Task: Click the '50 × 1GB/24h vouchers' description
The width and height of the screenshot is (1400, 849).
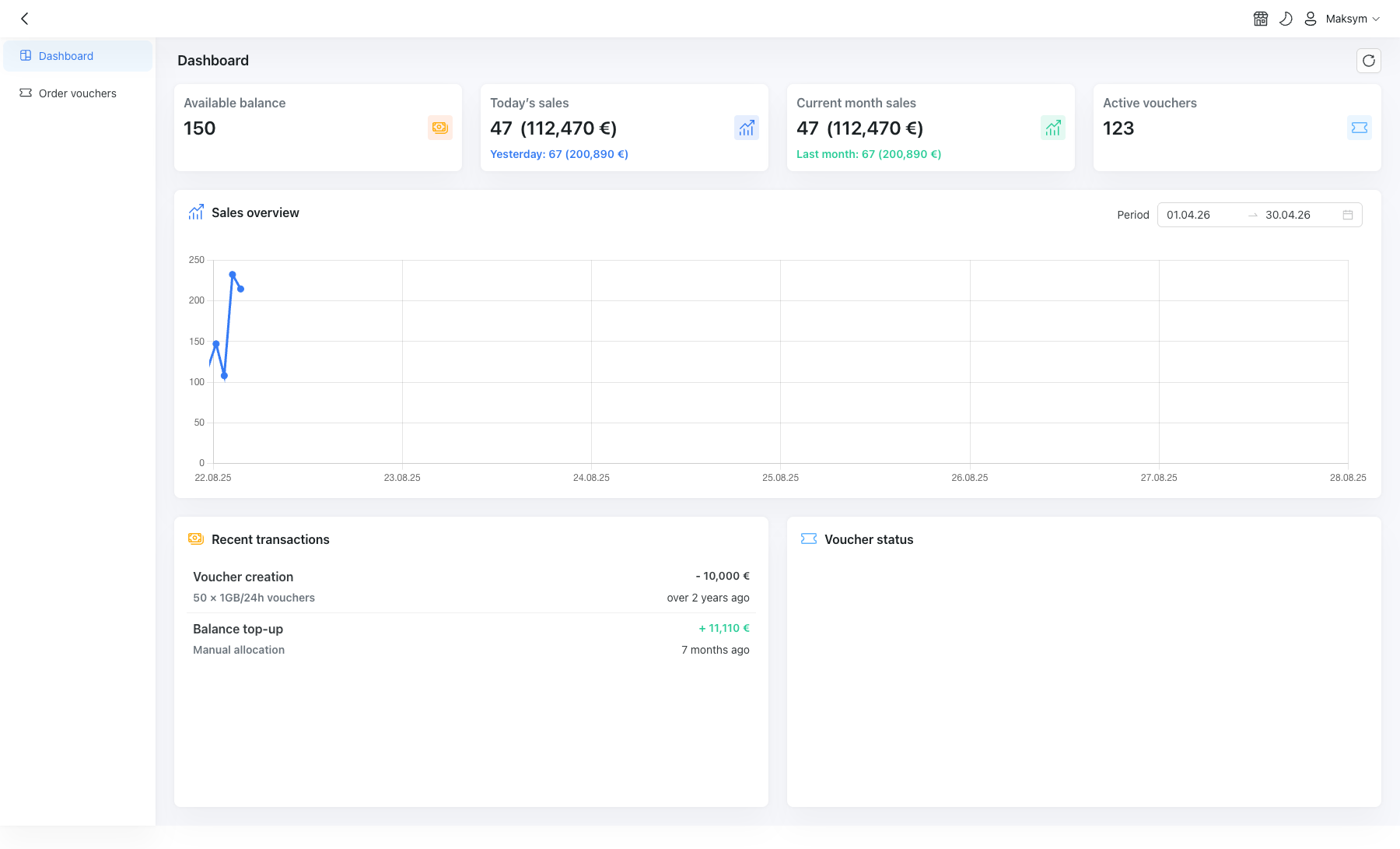Action: click(x=254, y=598)
